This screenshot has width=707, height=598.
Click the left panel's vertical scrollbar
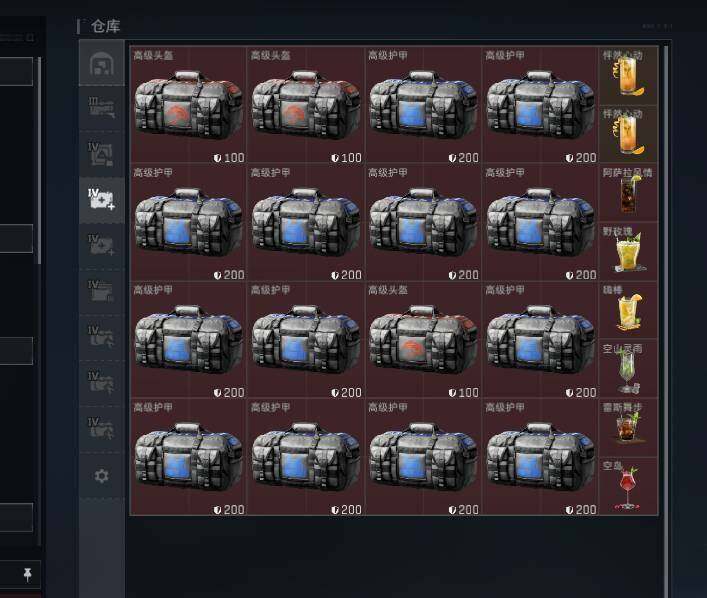(x=39, y=160)
